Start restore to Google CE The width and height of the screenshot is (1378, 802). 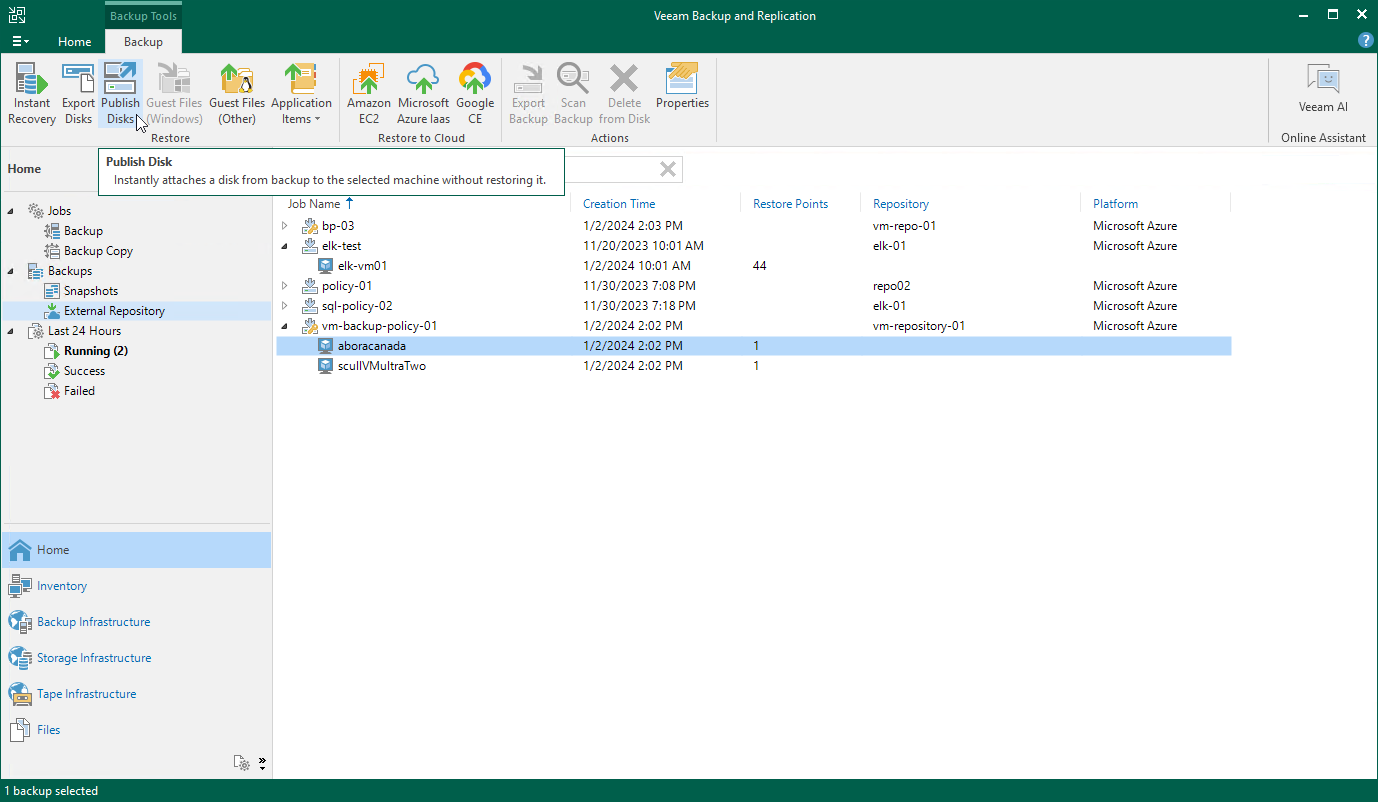(x=475, y=94)
